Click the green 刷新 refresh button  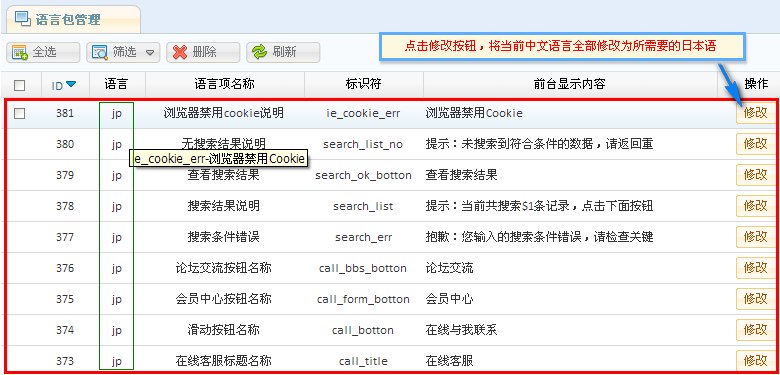(x=283, y=52)
